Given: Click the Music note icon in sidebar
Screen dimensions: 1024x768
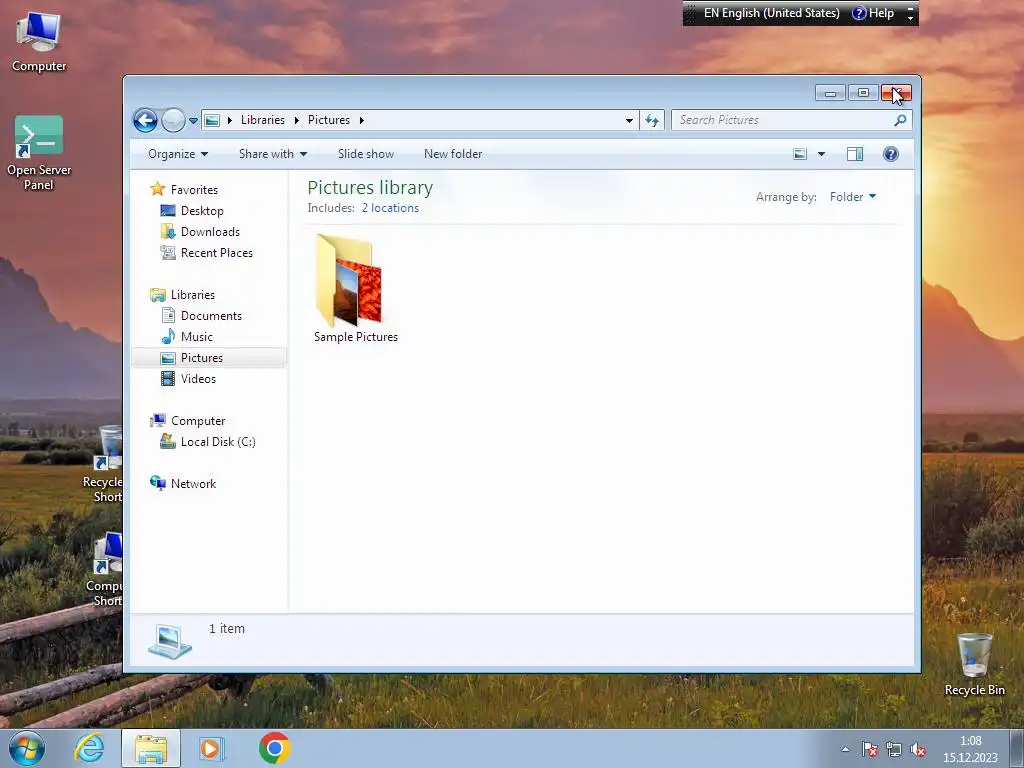Looking at the screenshot, I should (x=168, y=336).
